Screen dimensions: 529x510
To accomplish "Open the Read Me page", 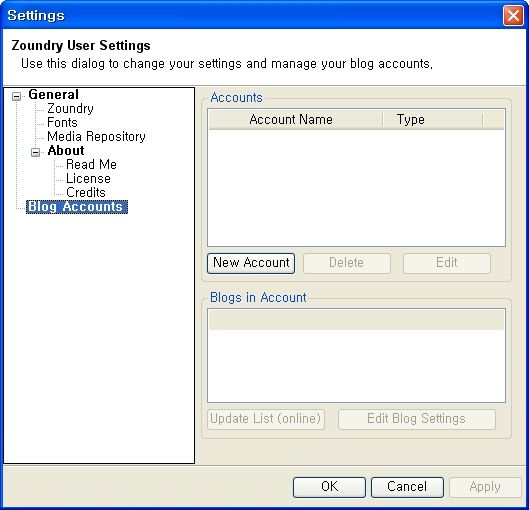I will coord(91,165).
